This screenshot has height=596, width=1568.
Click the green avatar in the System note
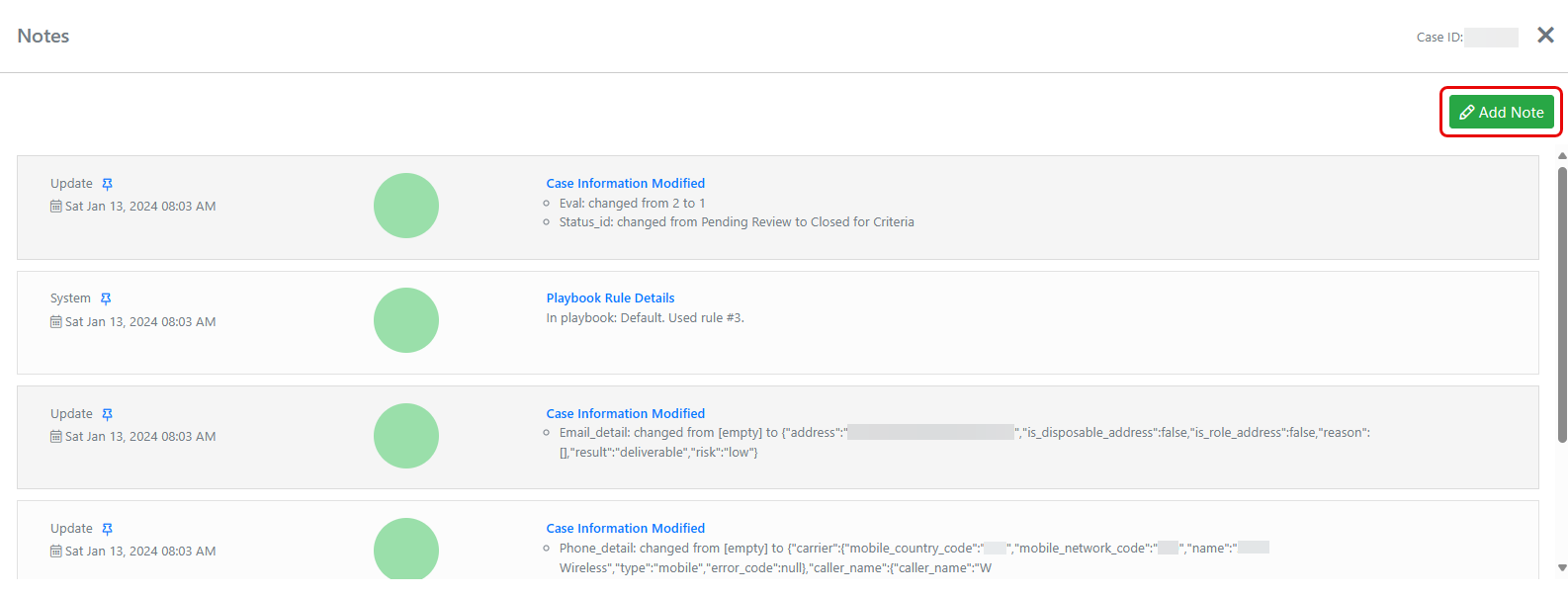click(405, 320)
